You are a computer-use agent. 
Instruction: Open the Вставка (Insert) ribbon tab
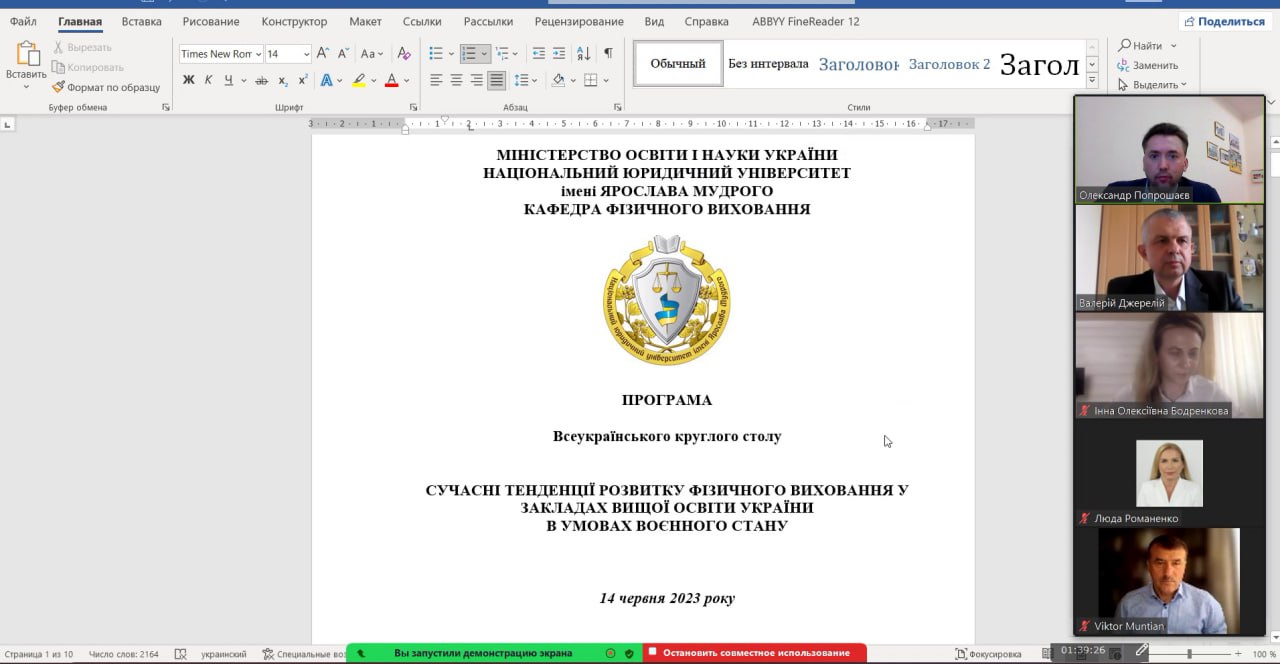141,21
